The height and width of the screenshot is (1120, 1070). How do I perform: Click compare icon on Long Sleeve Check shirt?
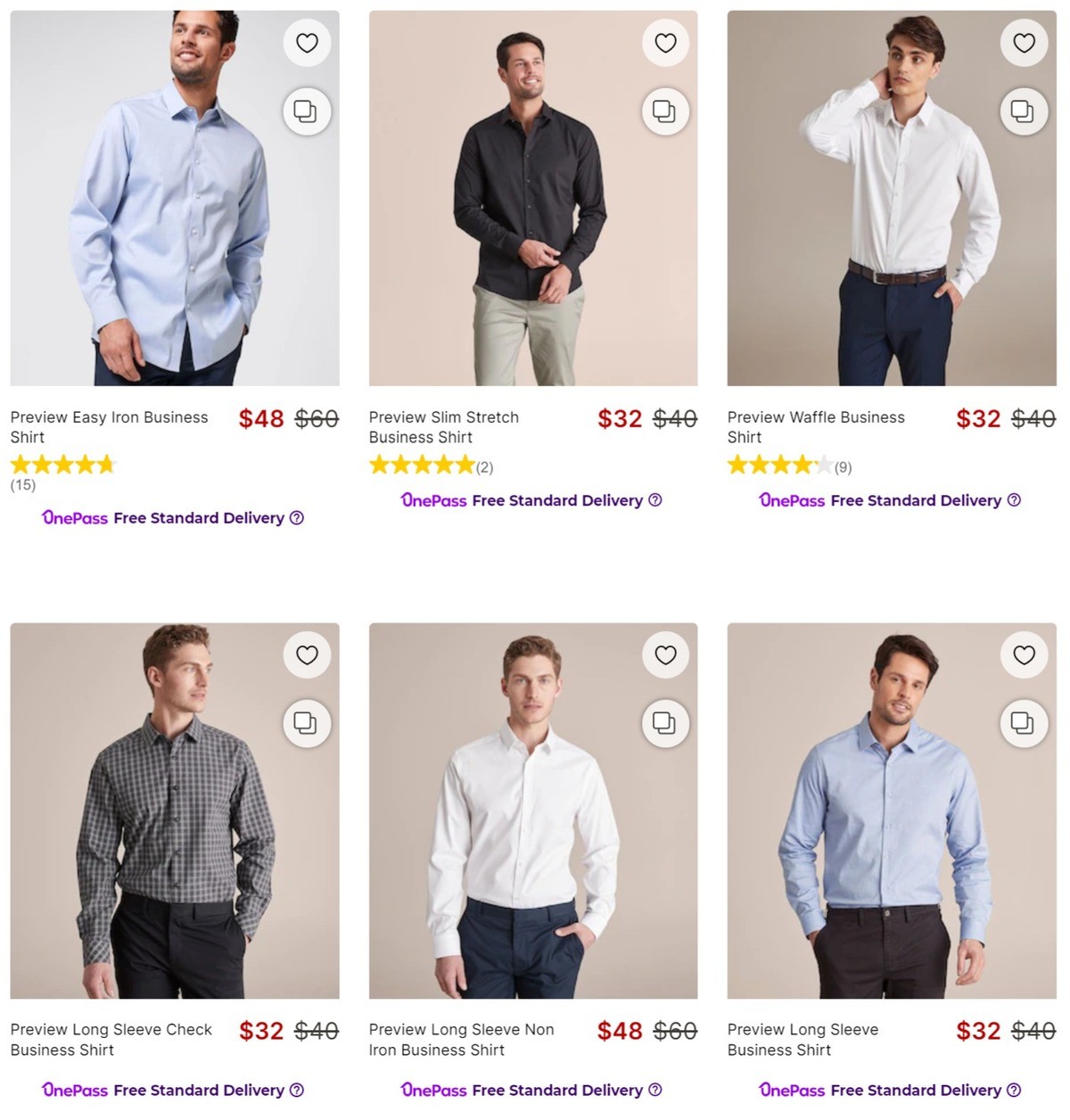point(307,724)
